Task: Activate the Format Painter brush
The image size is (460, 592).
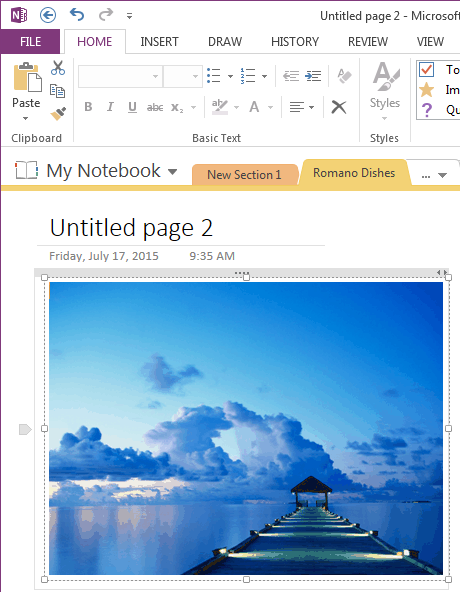Action: [x=58, y=113]
